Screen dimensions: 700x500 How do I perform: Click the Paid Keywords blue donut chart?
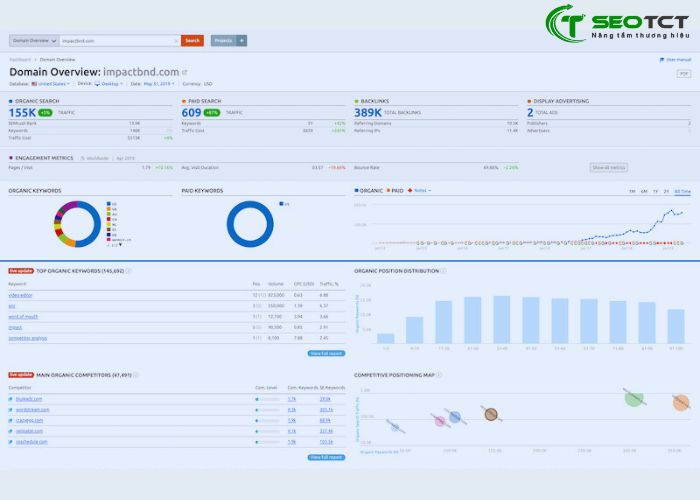pyautogui.click(x=250, y=224)
